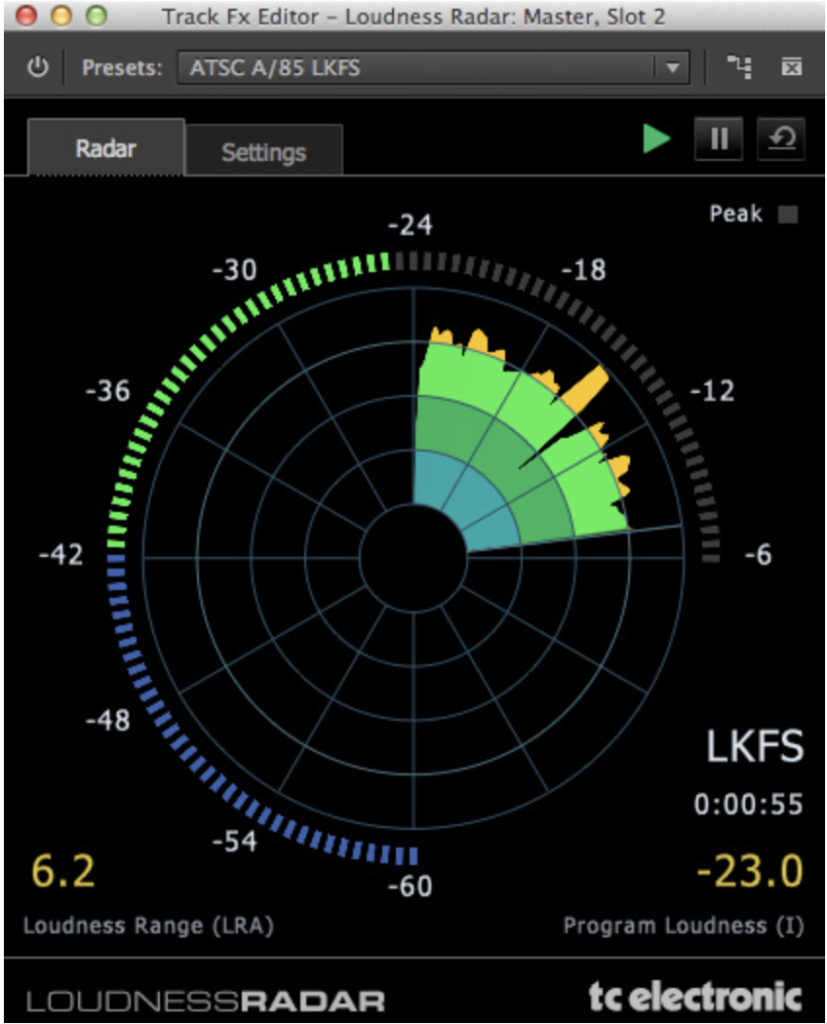Click the -60 mark on the radar ring
This screenshot has width=827, height=1024.
point(410,886)
